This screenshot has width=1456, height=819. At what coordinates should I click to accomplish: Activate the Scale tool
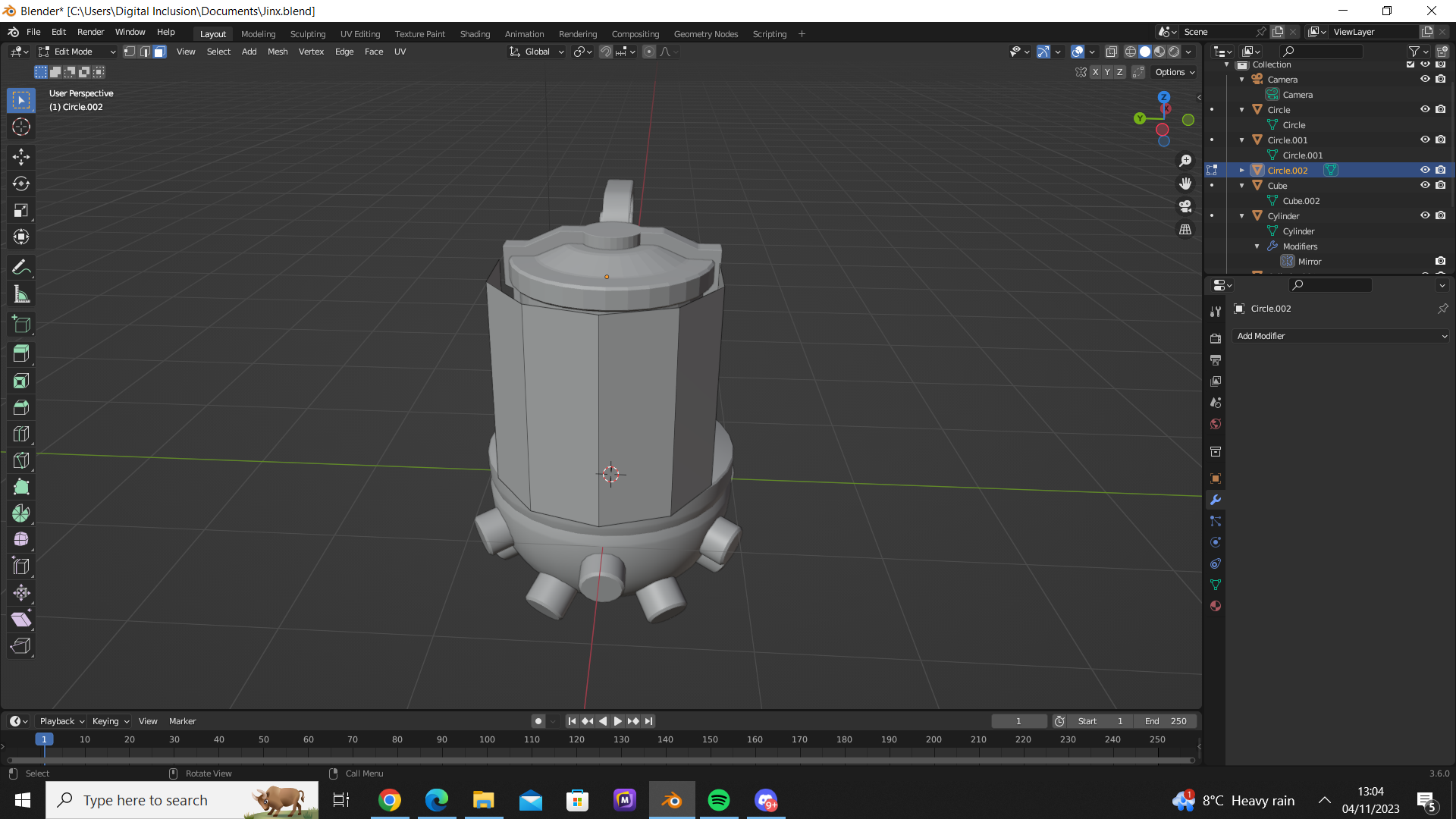tap(21, 210)
